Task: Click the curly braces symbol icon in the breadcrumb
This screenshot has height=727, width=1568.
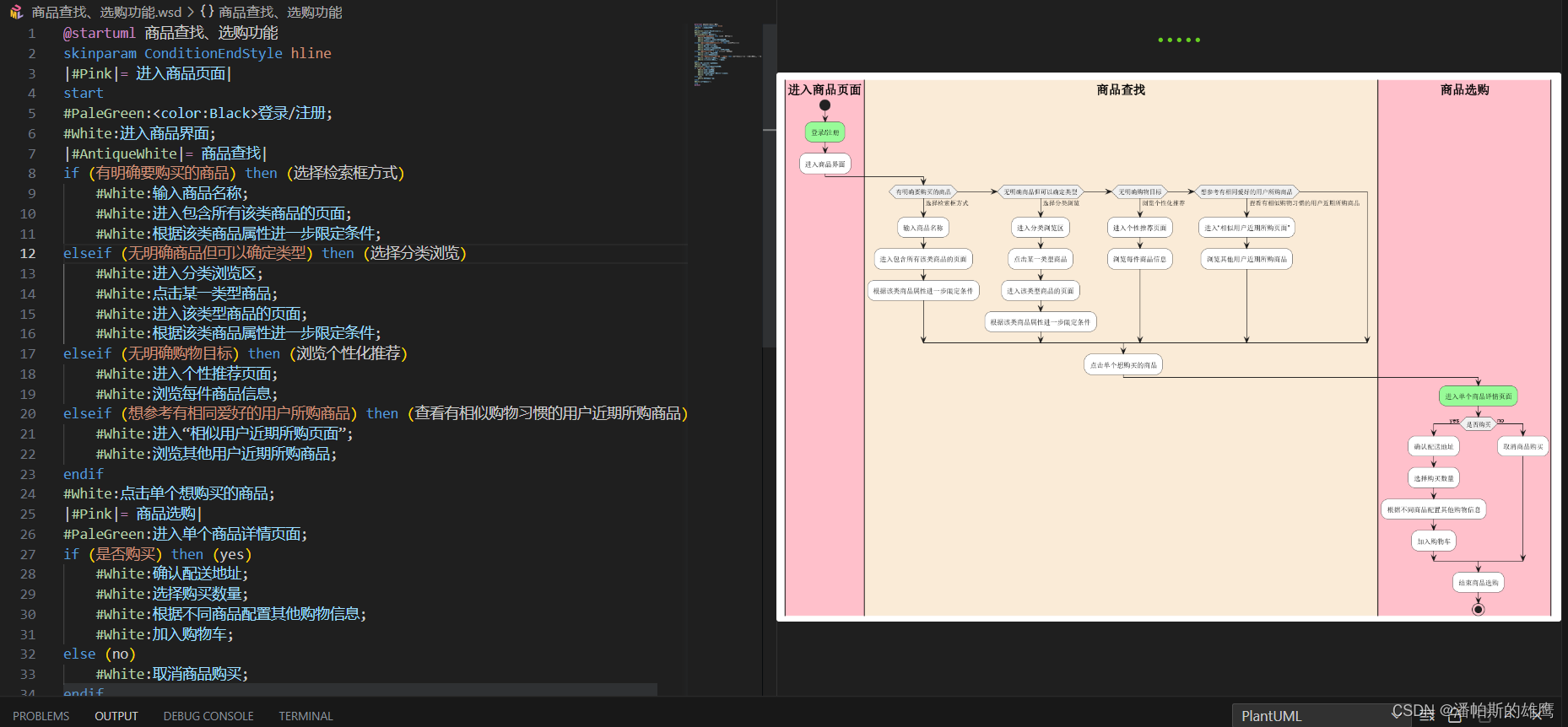Action: pyautogui.click(x=207, y=12)
